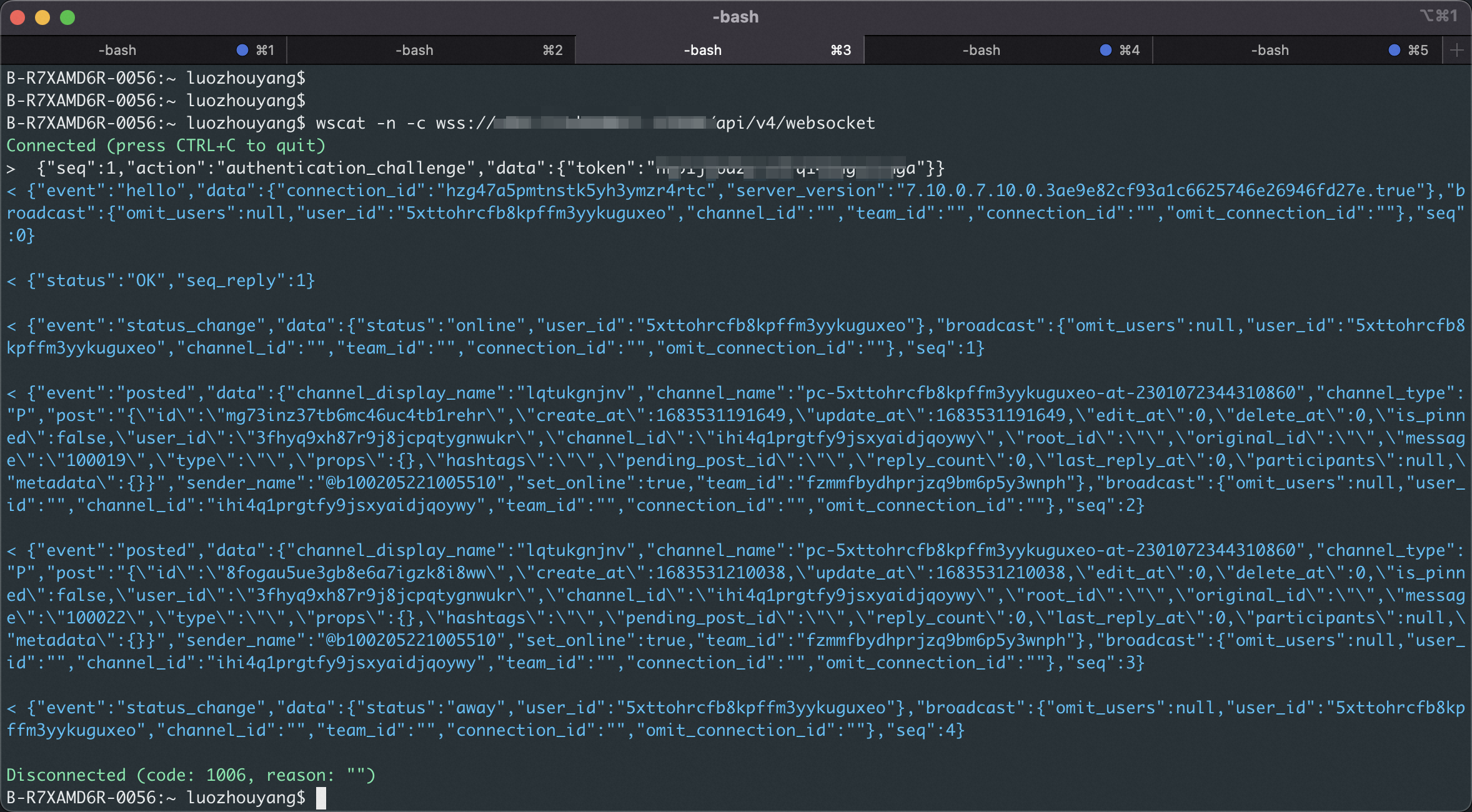Click the wscat command line text
This screenshot has width=1472, height=812.
point(595,123)
